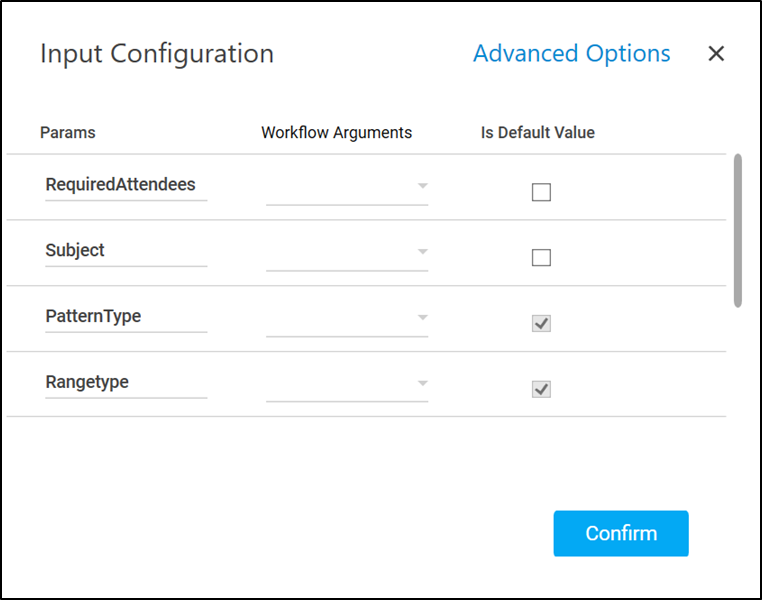
Task: Enable default value checkbox for RequiredAttendees
Action: (x=541, y=193)
